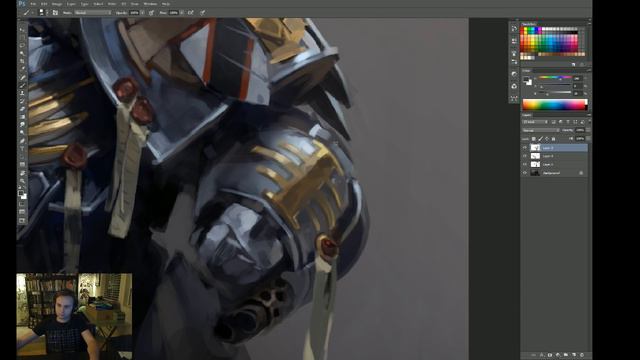Select the Eraser tool
640x360 pixels.
(22, 109)
